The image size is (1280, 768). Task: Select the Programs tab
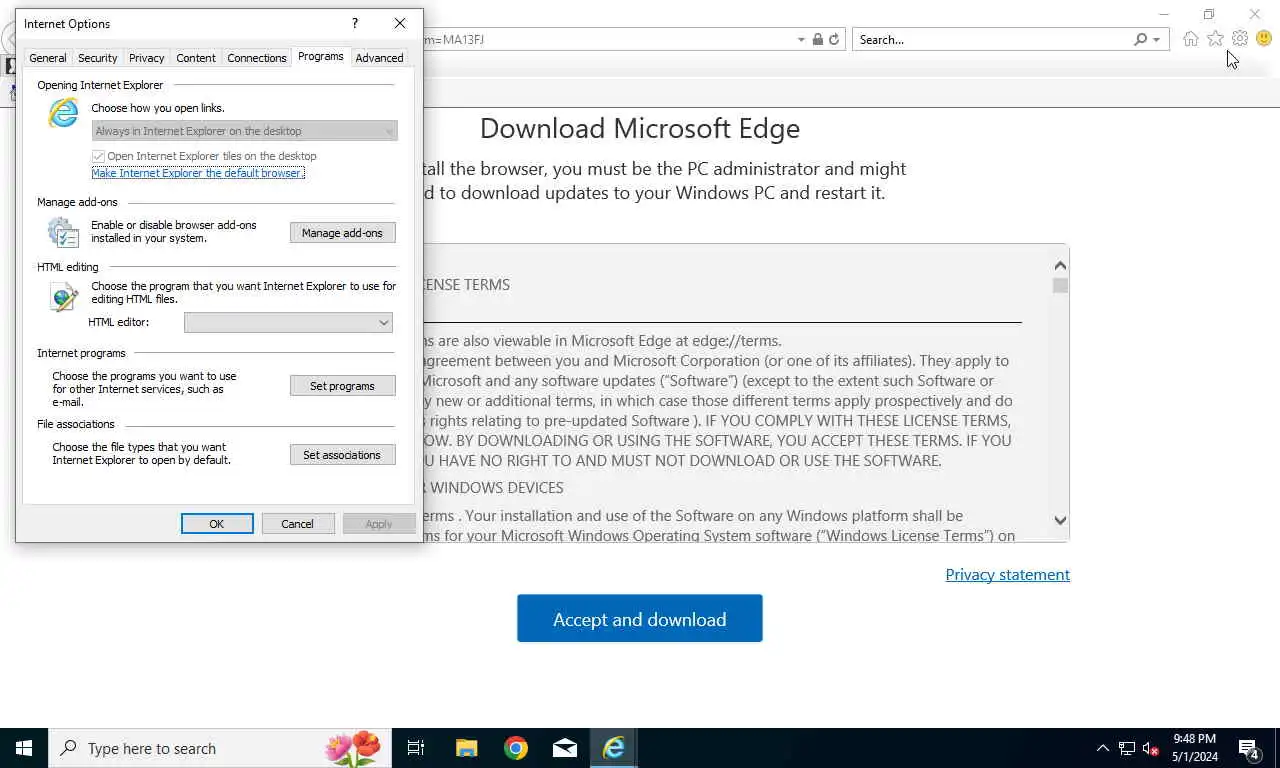click(320, 56)
